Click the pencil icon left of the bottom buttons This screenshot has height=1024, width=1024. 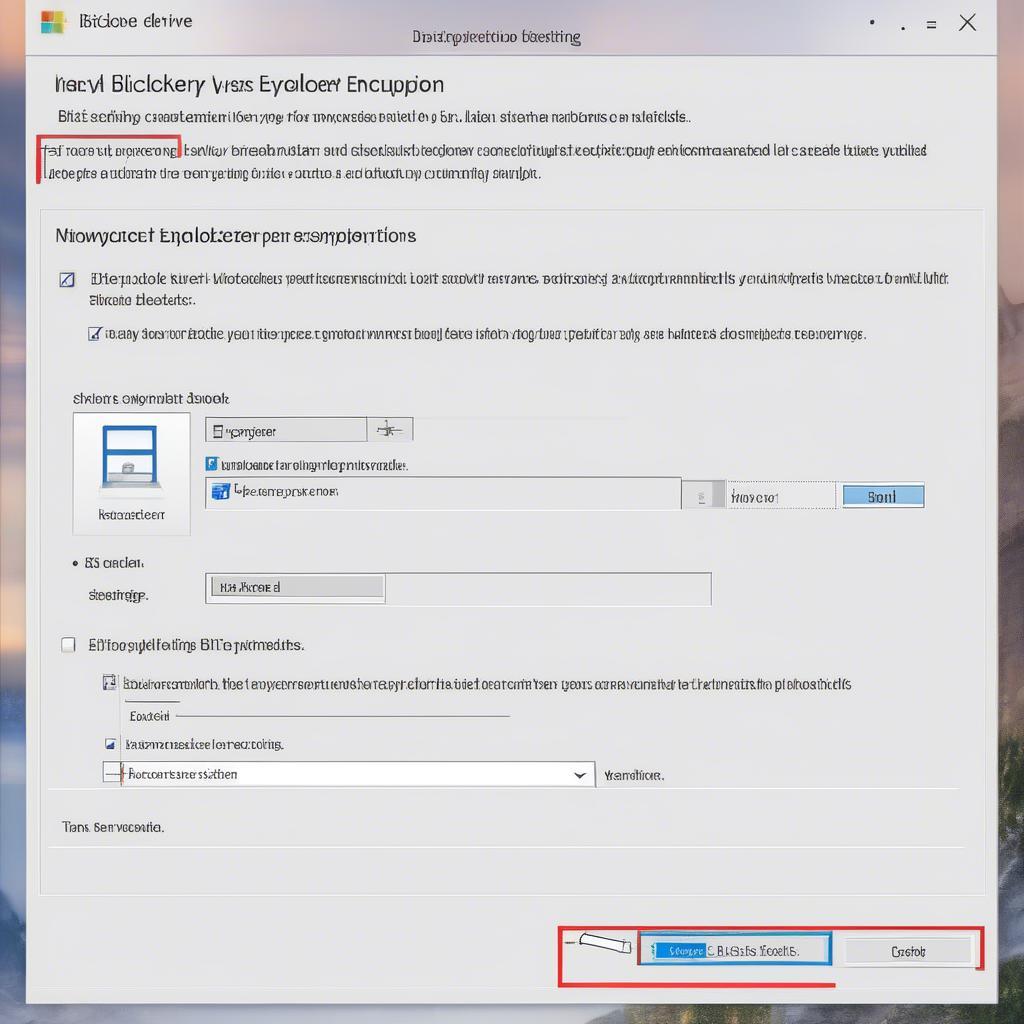click(x=604, y=942)
